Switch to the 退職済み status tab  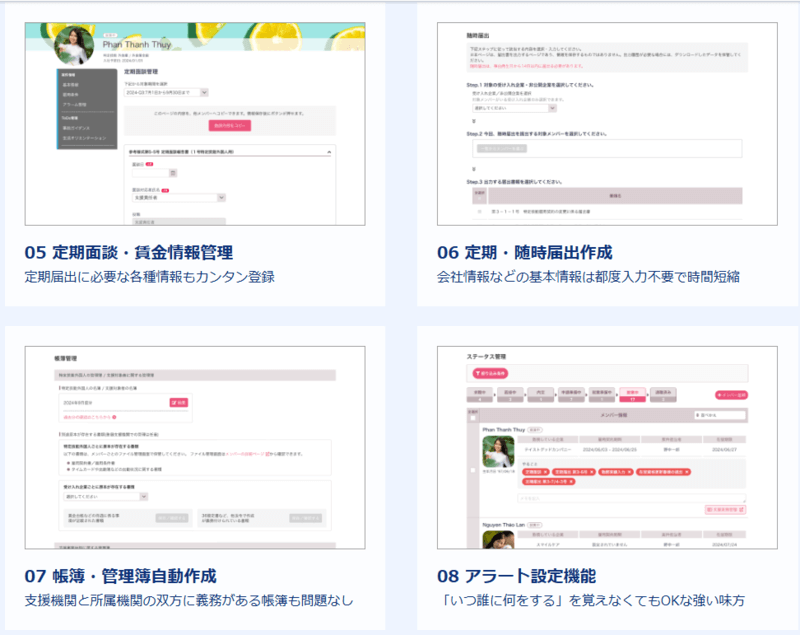pos(663,392)
